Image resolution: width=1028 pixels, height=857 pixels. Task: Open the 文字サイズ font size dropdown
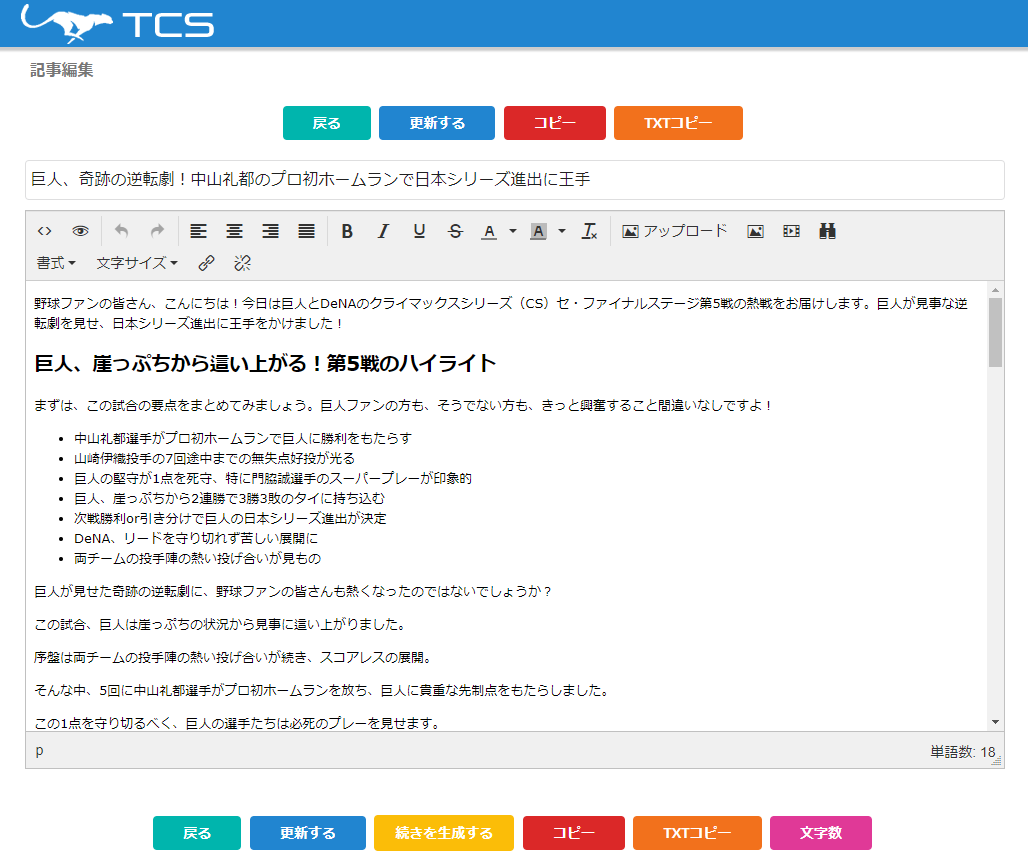pyautogui.click(x=137, y=263)
